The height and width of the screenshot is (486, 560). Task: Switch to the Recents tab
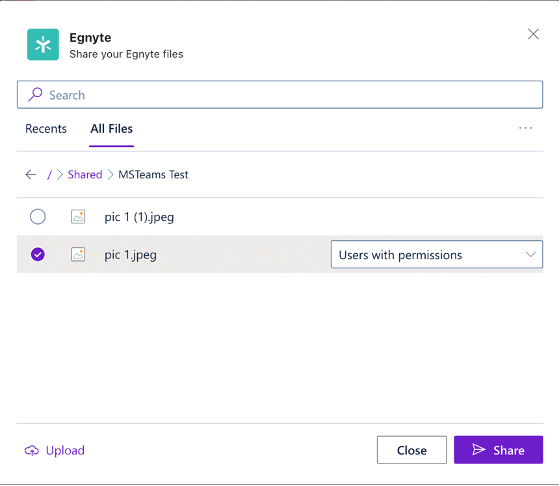pyautogui.click(x=46, y=129)
